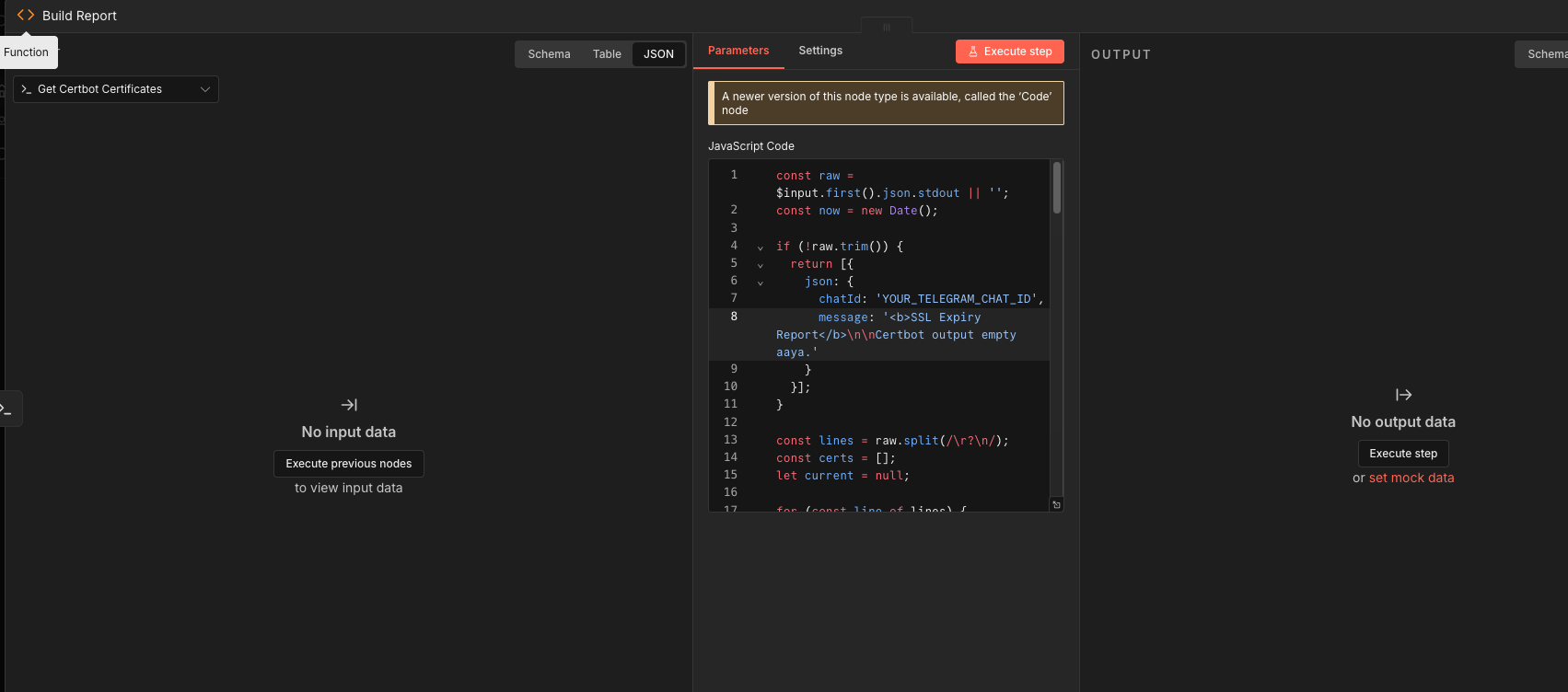Open the Get Certbot Certificates dropdown
Screen dimensions: 1568x692
click(116, 89)
